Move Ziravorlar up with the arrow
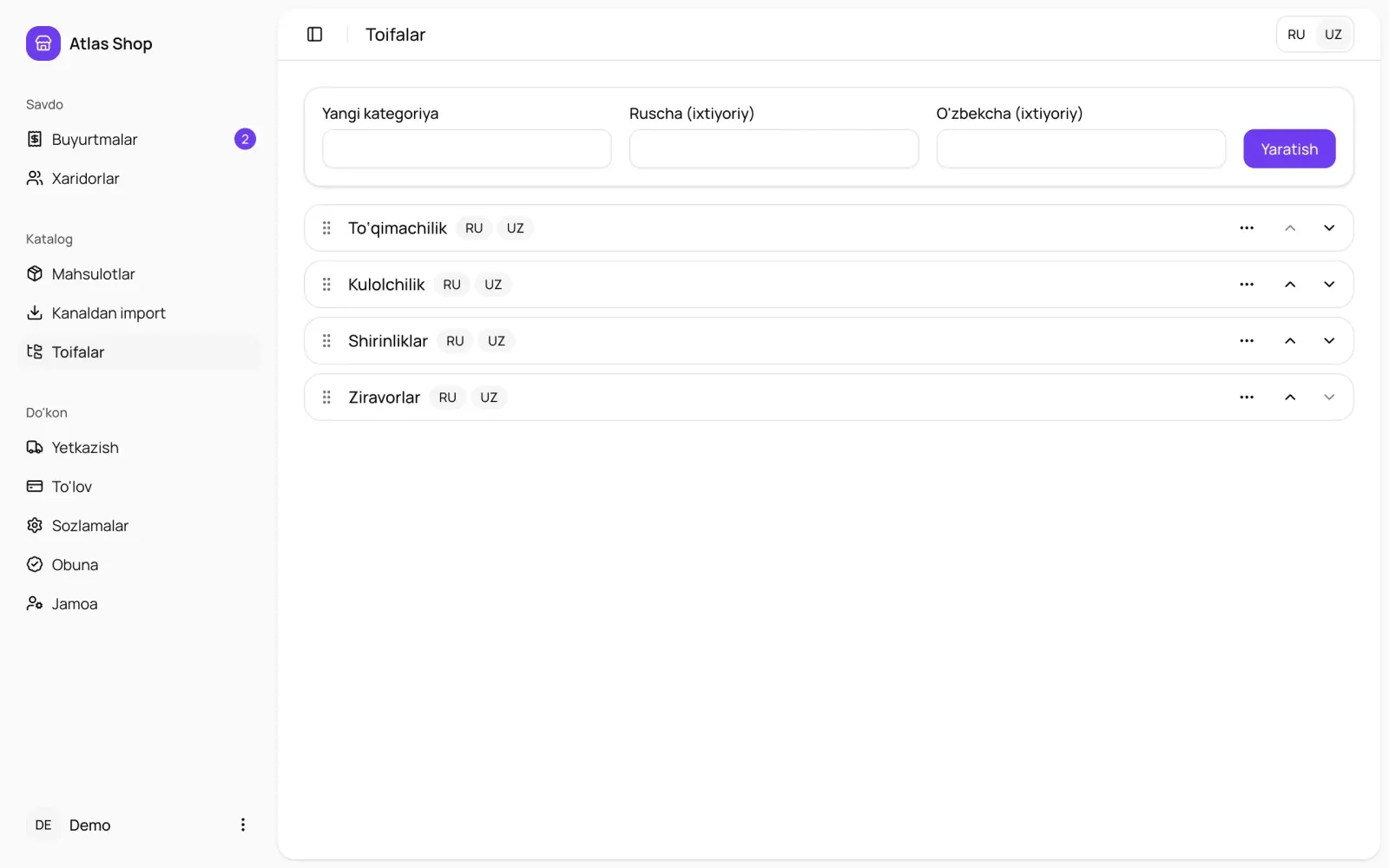1389x868 pixels. 1290,398
